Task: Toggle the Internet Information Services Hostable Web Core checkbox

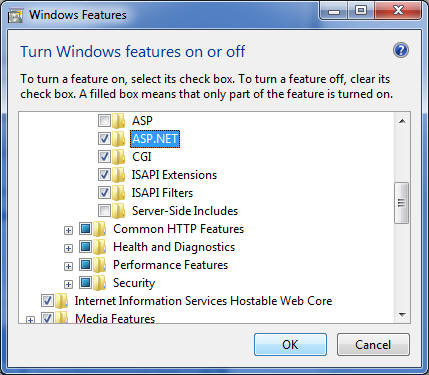Action: [x=47, y=300]
